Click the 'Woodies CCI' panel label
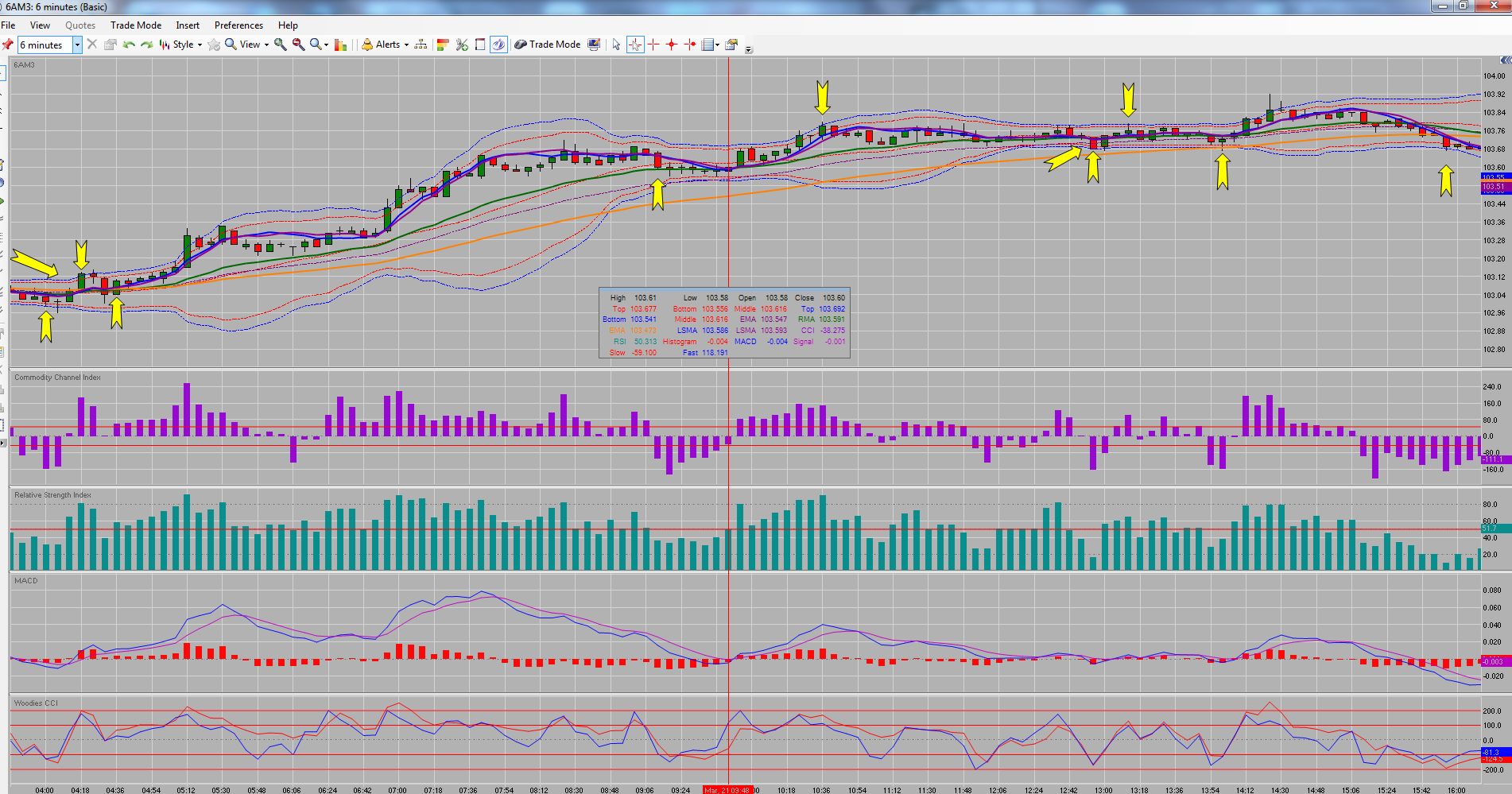 (36, 703)
